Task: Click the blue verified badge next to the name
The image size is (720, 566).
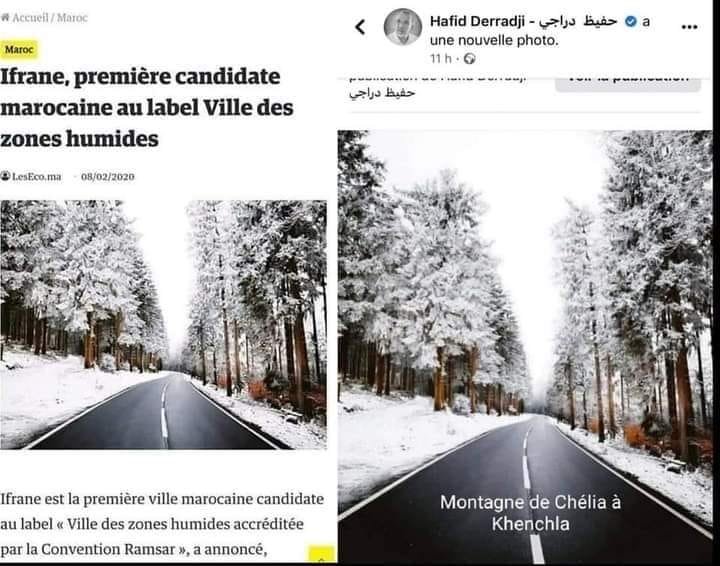Action: point(631,21)
